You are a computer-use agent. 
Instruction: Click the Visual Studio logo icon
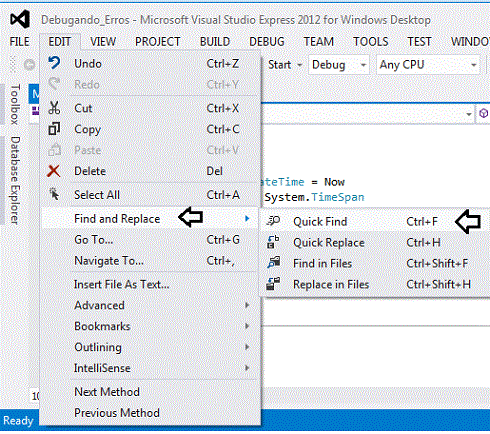[x=20, y=19]
